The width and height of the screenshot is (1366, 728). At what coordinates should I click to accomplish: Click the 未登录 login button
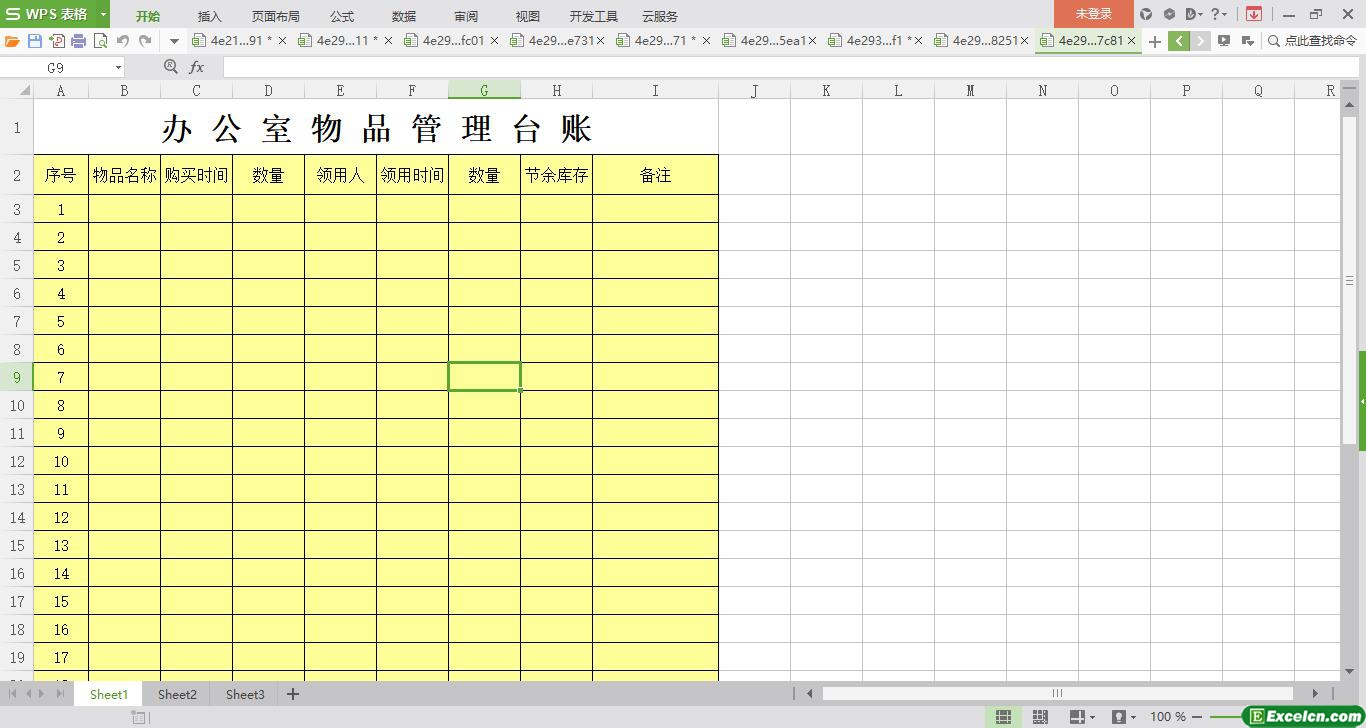[x=1093, y=14]
